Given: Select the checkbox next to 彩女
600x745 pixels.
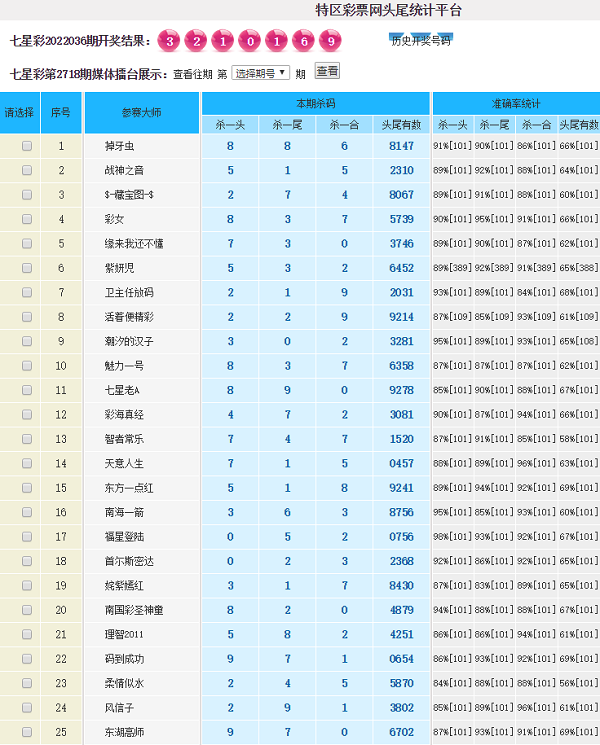Looking at the screenshot, I should coord(27,219).
